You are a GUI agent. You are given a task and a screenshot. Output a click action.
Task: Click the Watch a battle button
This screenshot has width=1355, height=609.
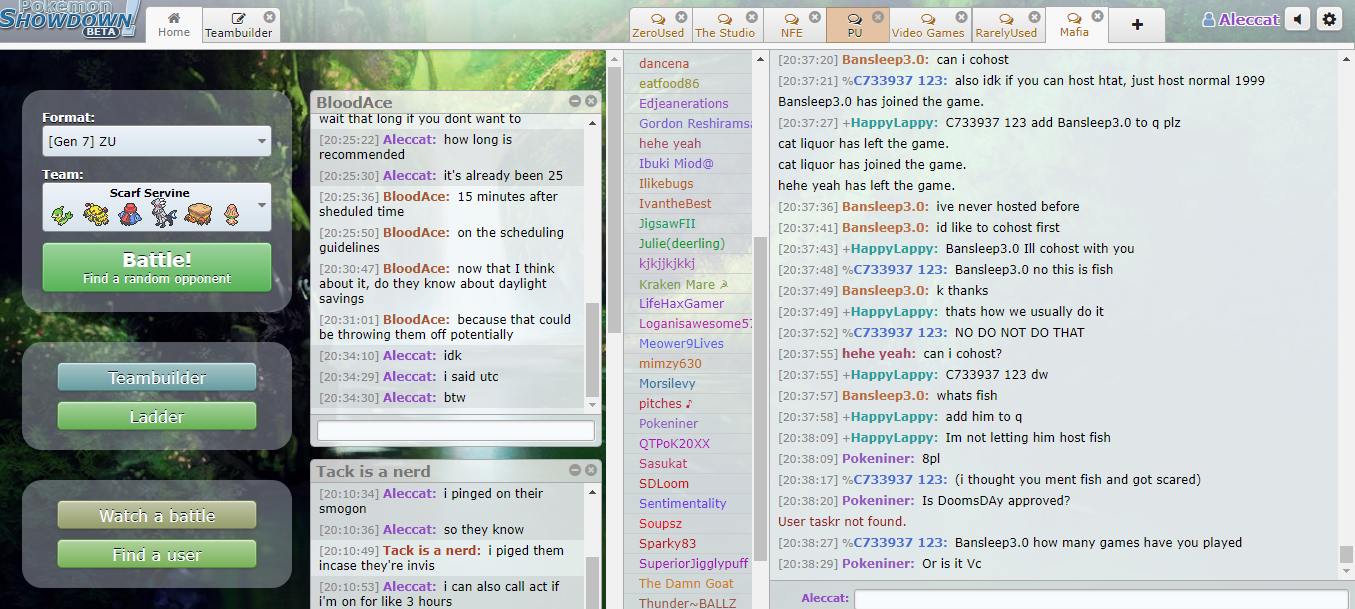tap(157, 515)
